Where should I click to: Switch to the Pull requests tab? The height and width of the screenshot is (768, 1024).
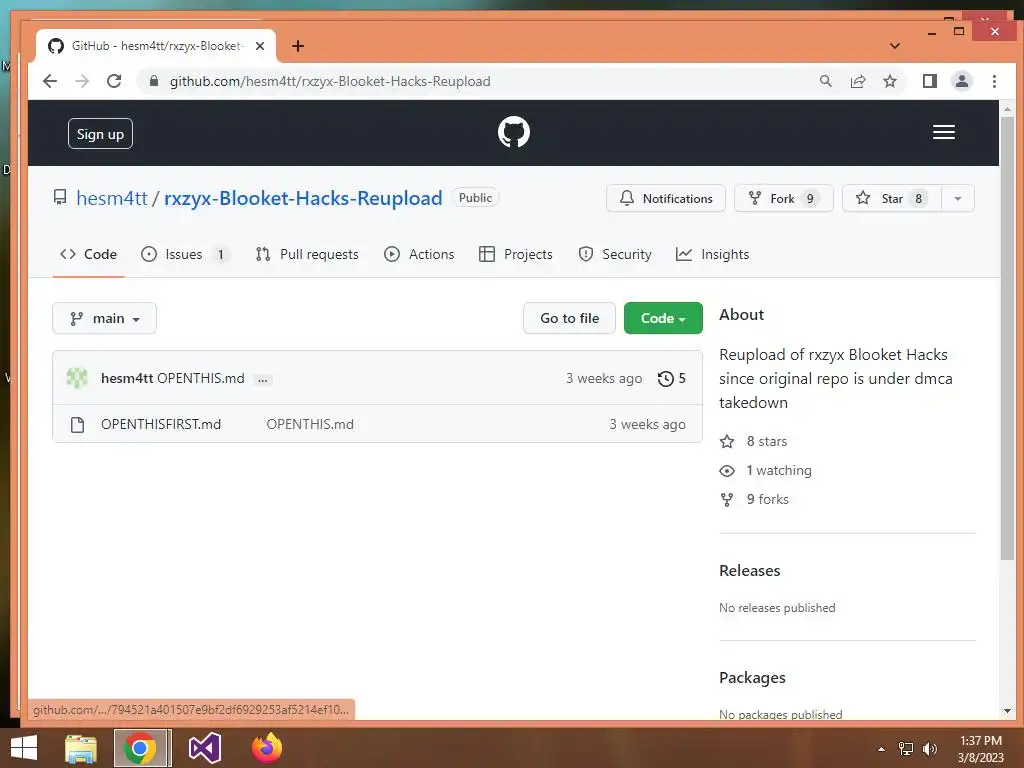point(307,254)
